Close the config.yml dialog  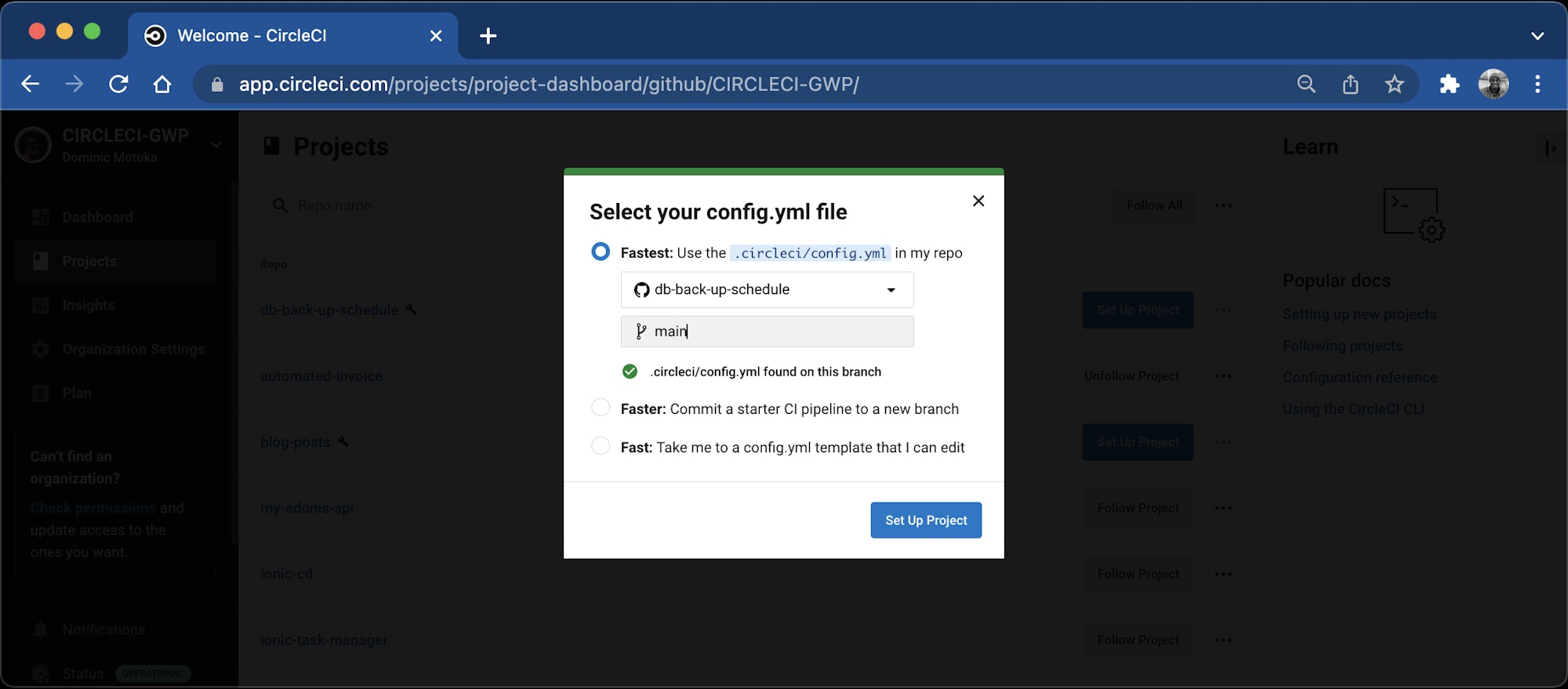tap(978, 201)
